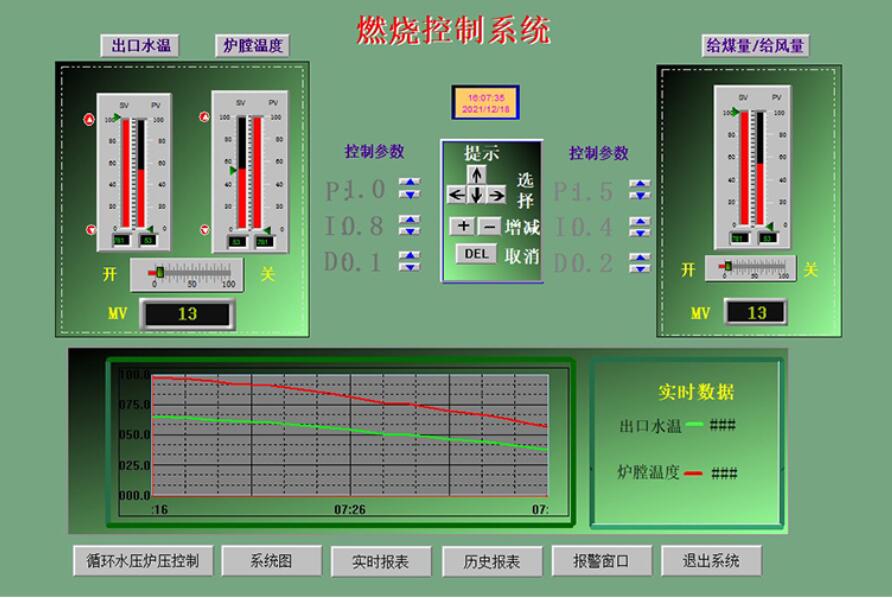Click the left panel MV value display

(187, 314)
